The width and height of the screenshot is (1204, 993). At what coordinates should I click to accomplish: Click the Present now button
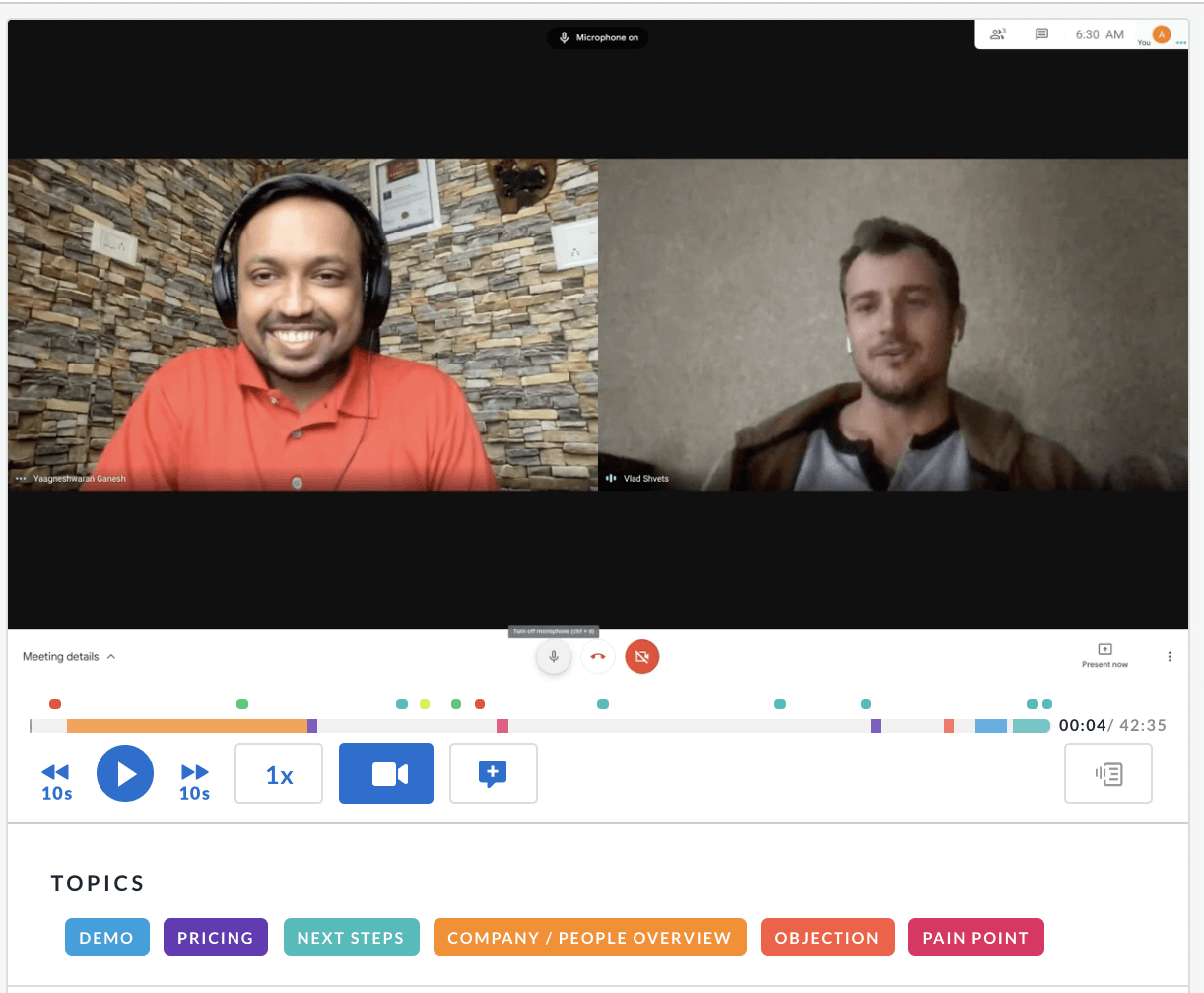(1104, 656)
